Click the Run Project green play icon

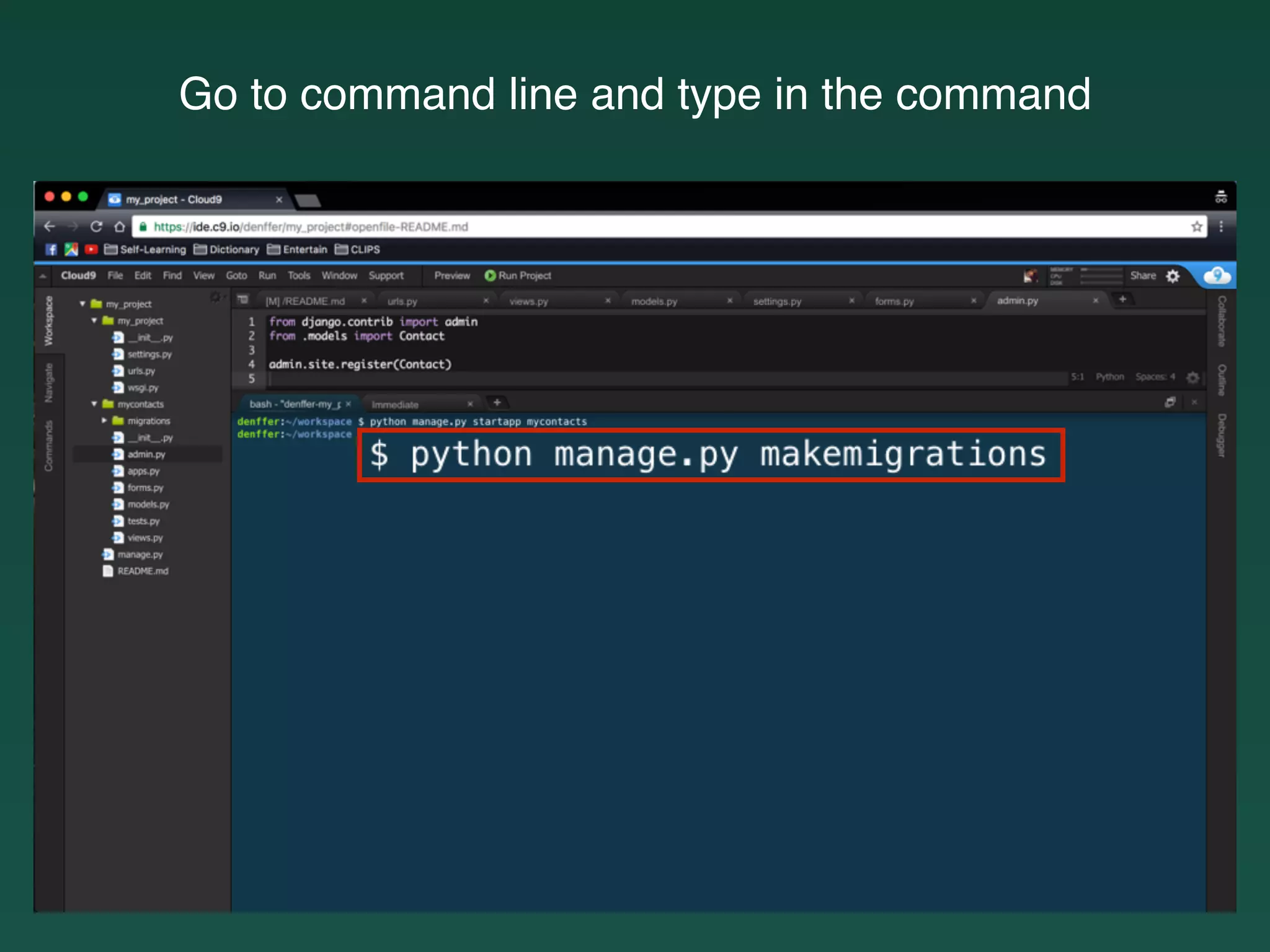pyautogui.click(x=490, y=276)
